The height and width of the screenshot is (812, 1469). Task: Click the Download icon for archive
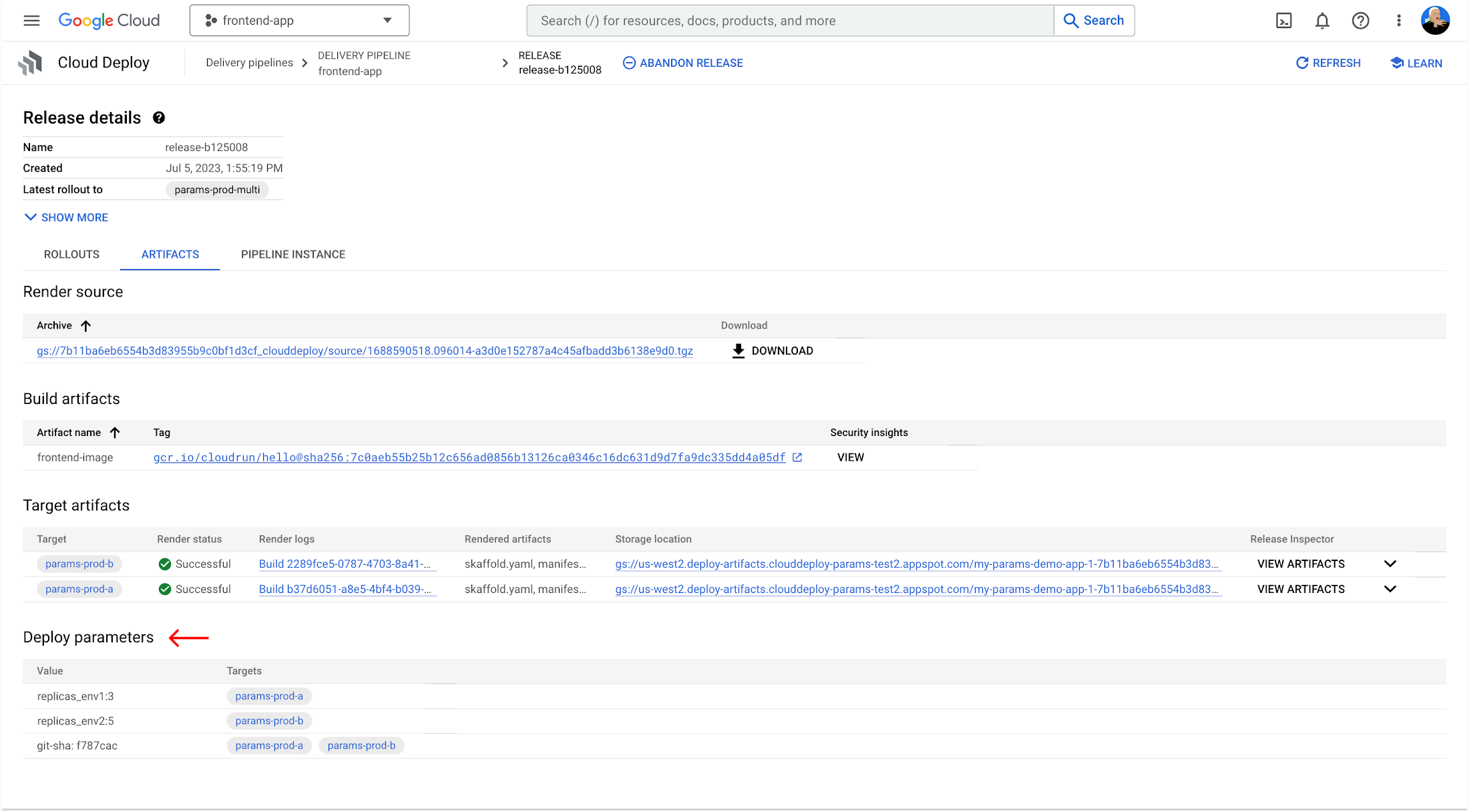[737, 351]
